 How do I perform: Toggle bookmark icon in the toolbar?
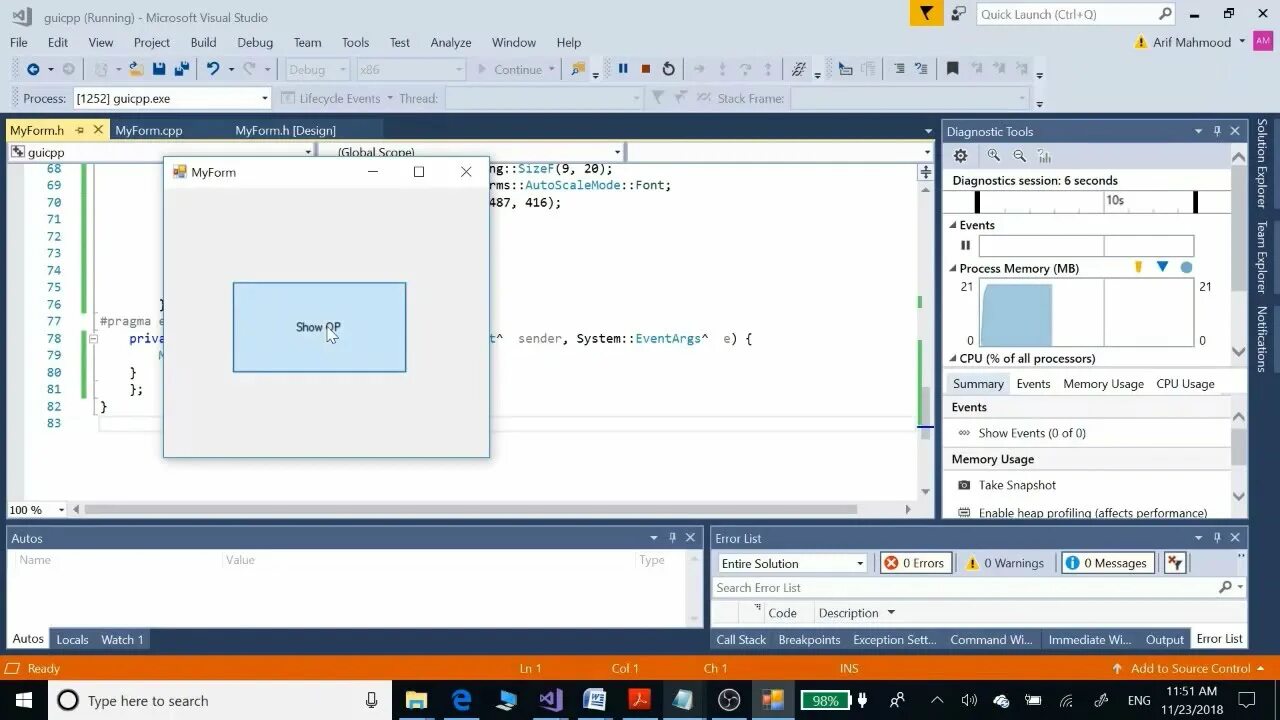(953, 69)
